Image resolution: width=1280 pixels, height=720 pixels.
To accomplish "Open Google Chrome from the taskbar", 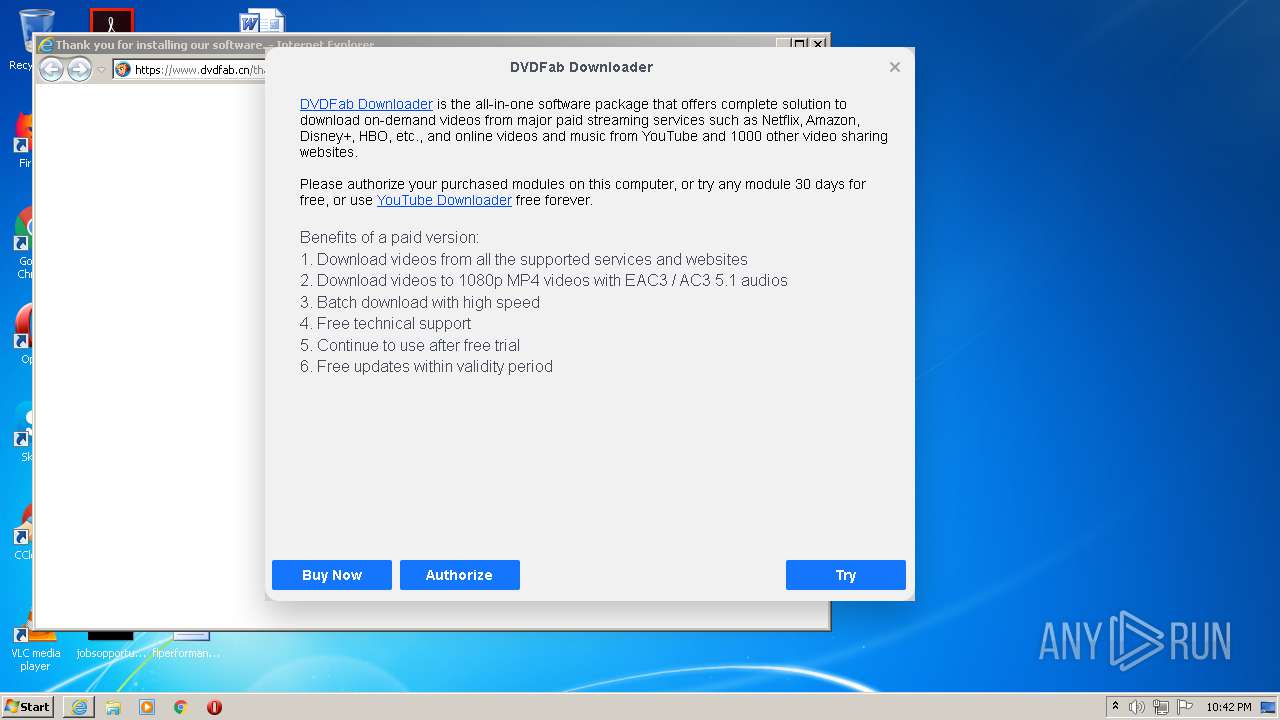I will click(x=181, y=707).
